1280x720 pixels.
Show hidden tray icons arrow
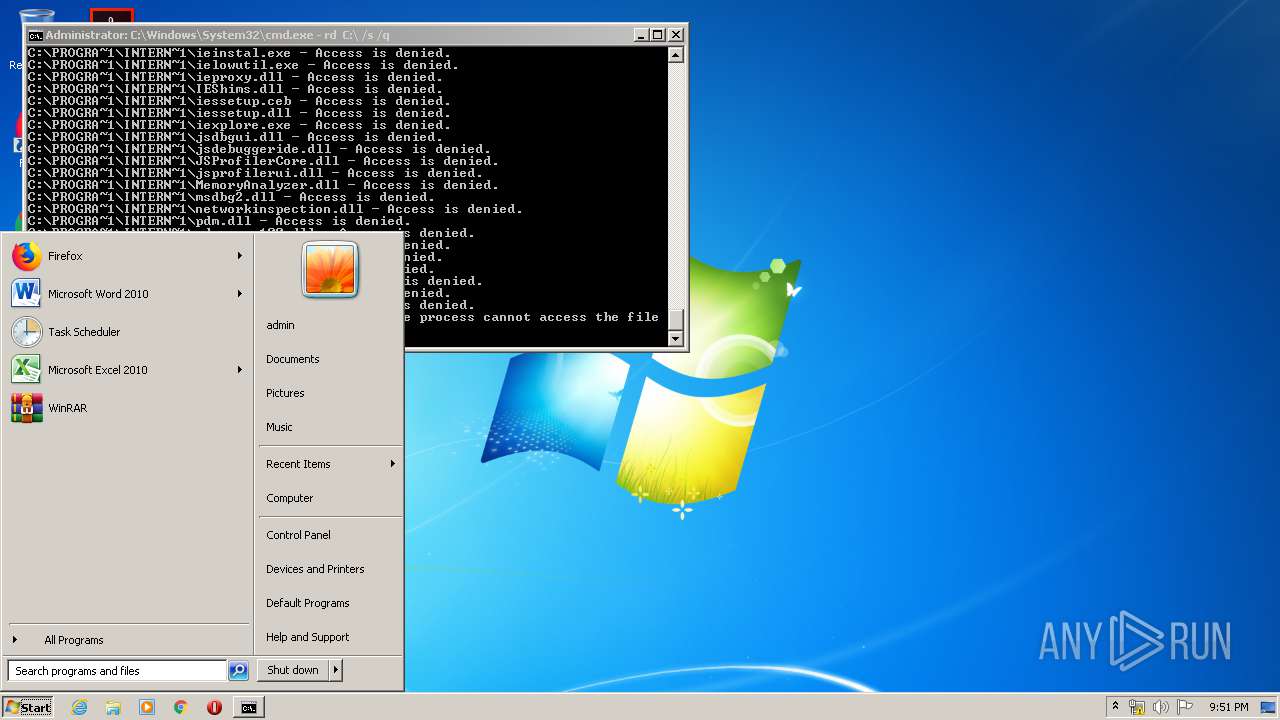click(x=1115, y=707)
